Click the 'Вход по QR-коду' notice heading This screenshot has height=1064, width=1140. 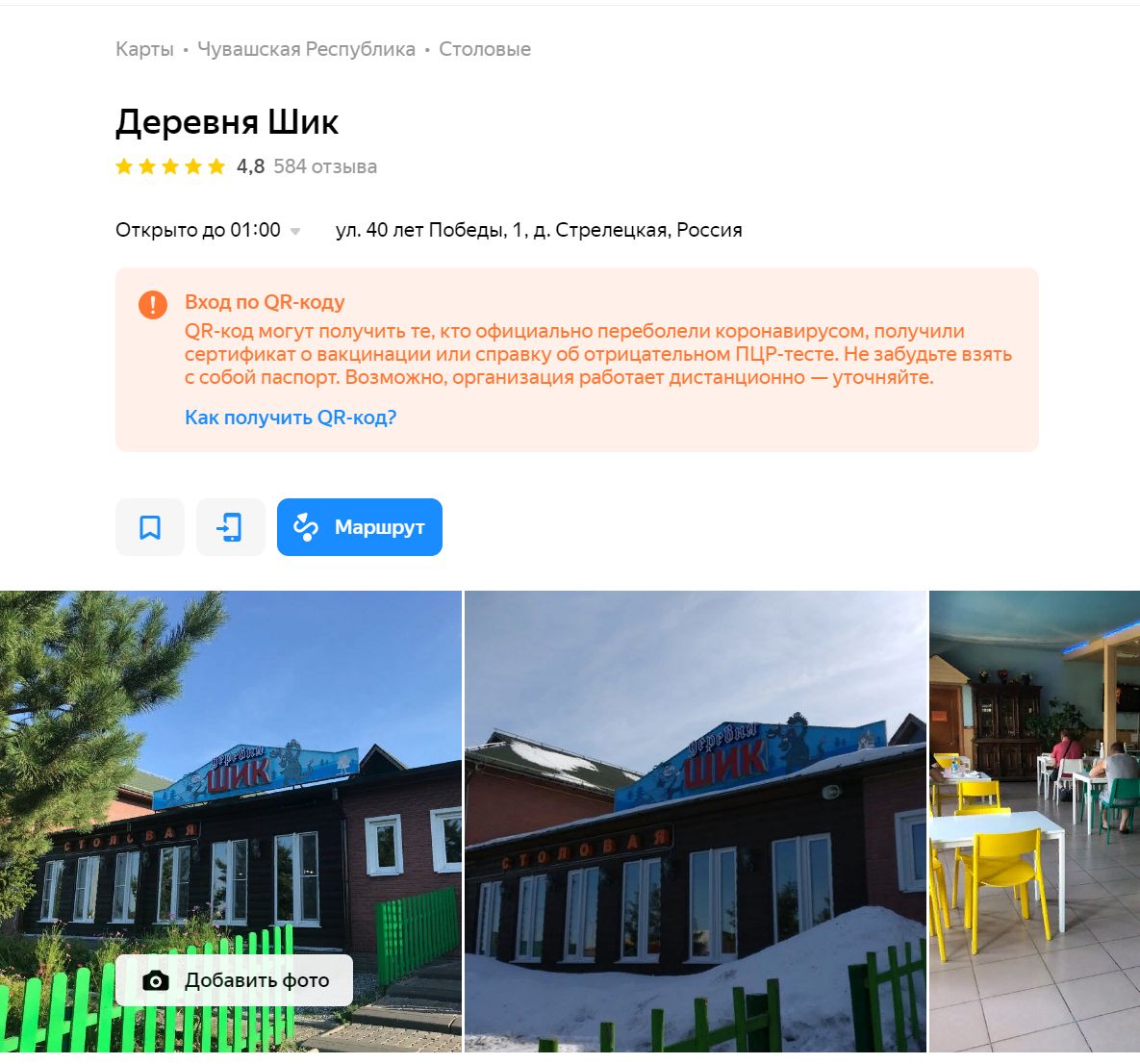point(265,302)
